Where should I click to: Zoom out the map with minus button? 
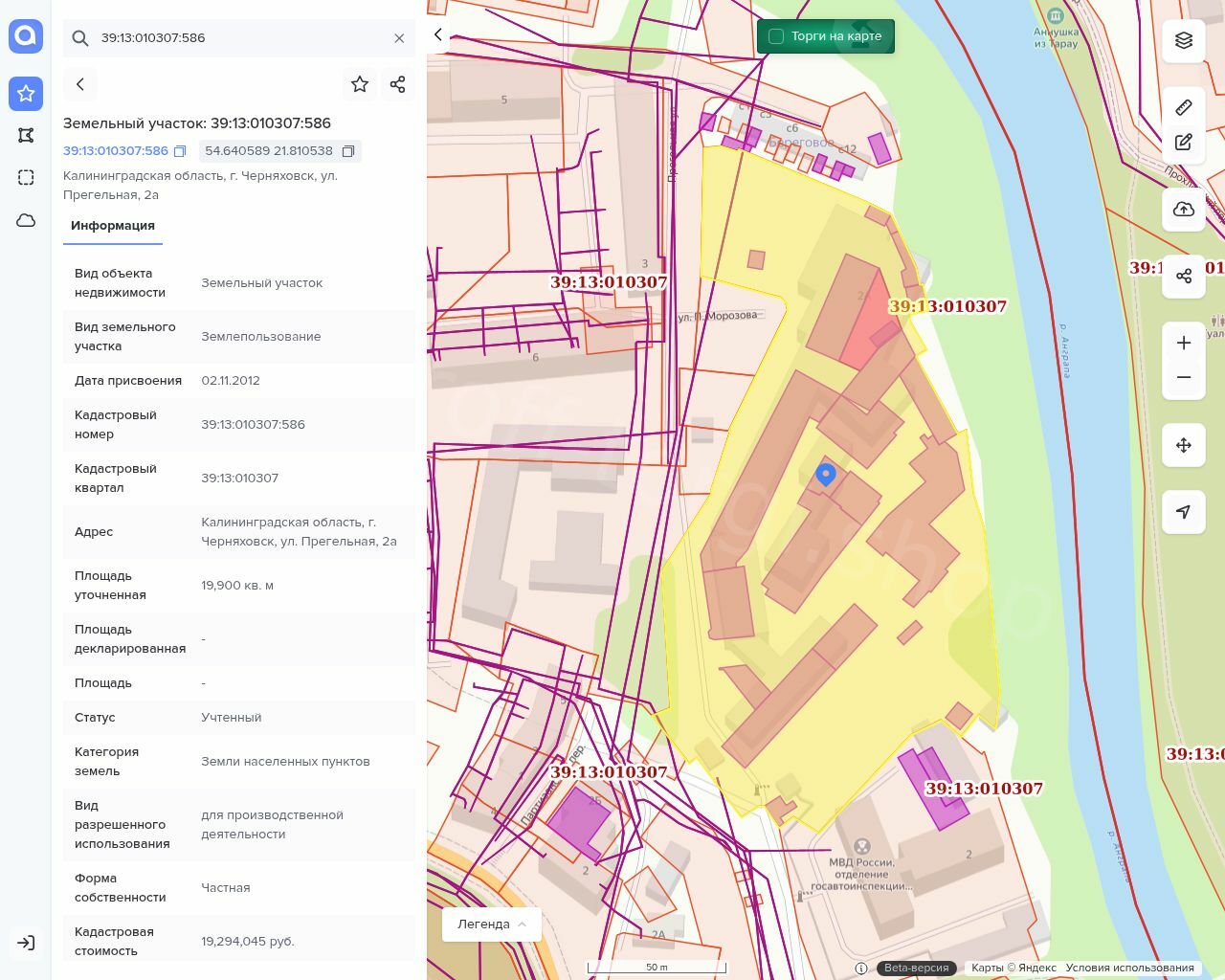[x=1184, y=377]
